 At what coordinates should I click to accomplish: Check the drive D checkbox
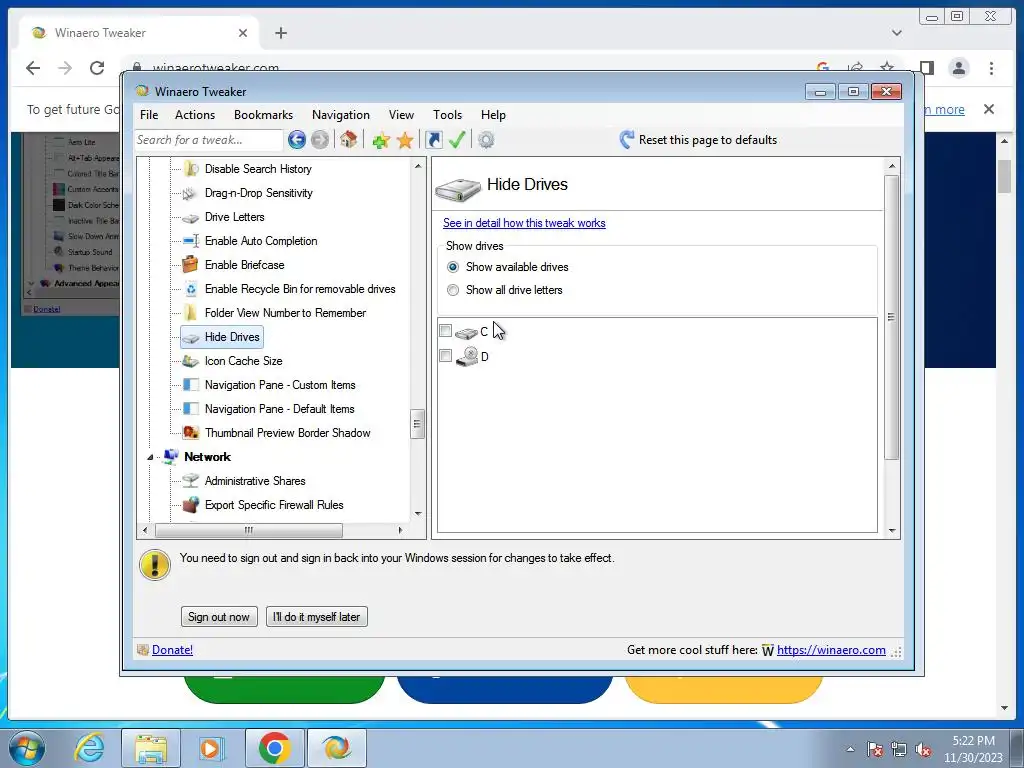click(445, 355)
